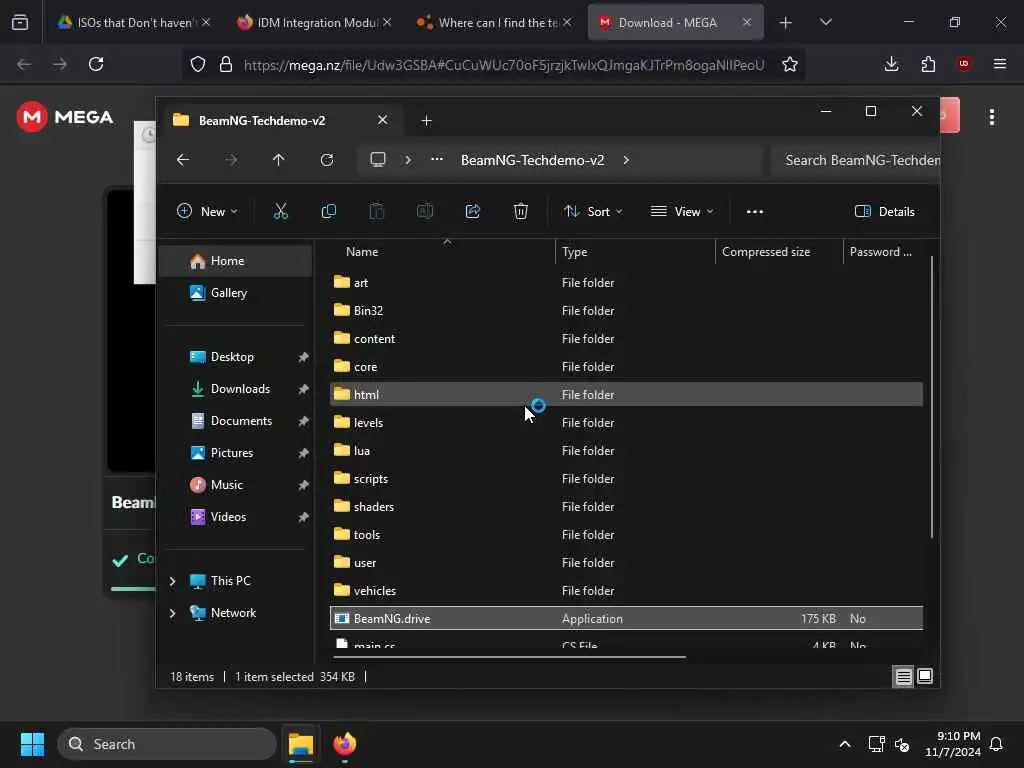Click the Rename icon in Explorer toolbar
The height and width of the screenshot is (768, 1024).
click(424, 211)
